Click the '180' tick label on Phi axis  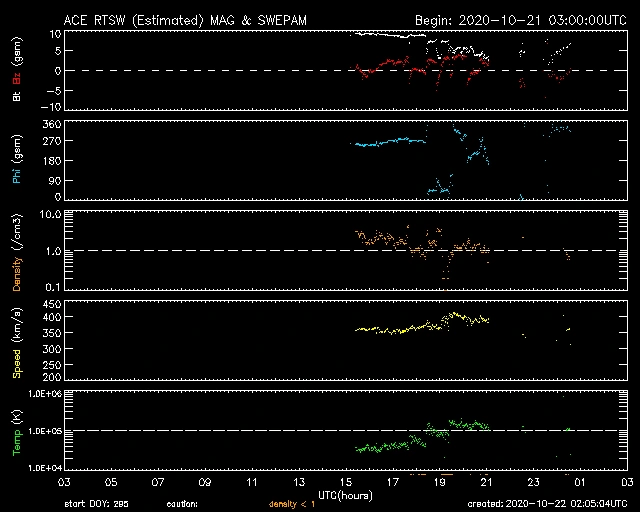[52, 161]
